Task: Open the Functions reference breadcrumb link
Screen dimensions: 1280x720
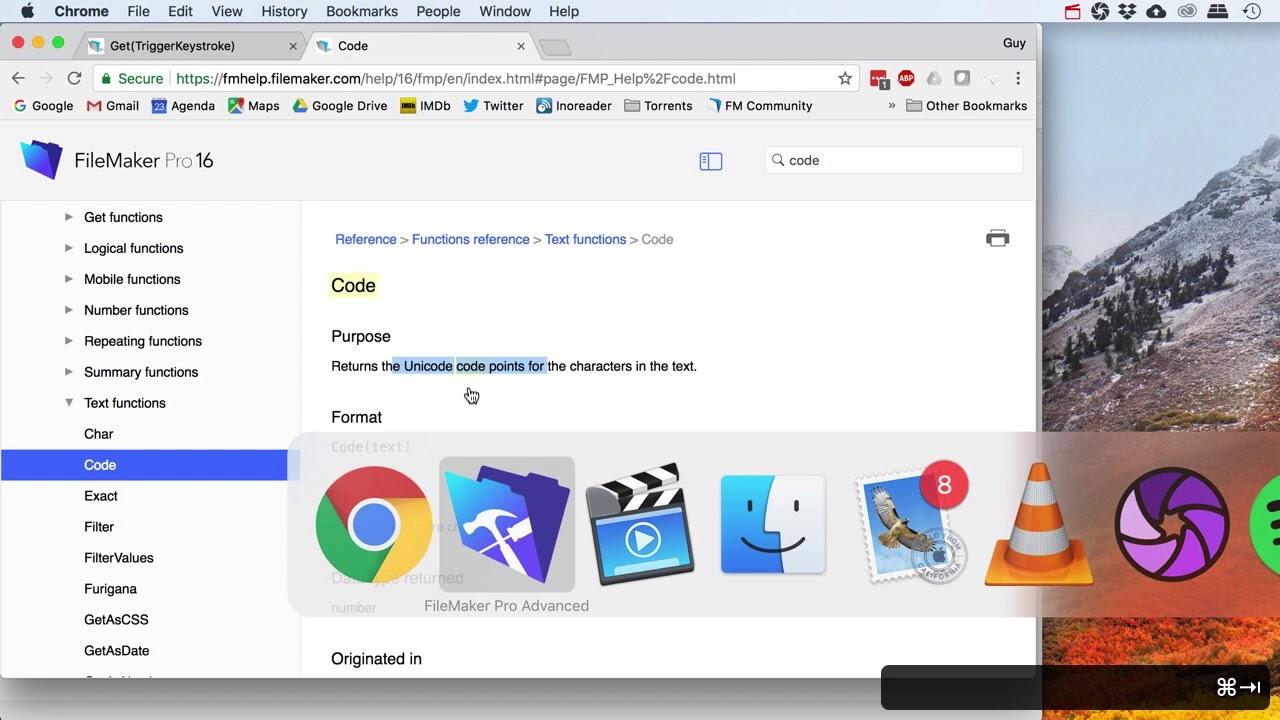Action: (471, 239)
